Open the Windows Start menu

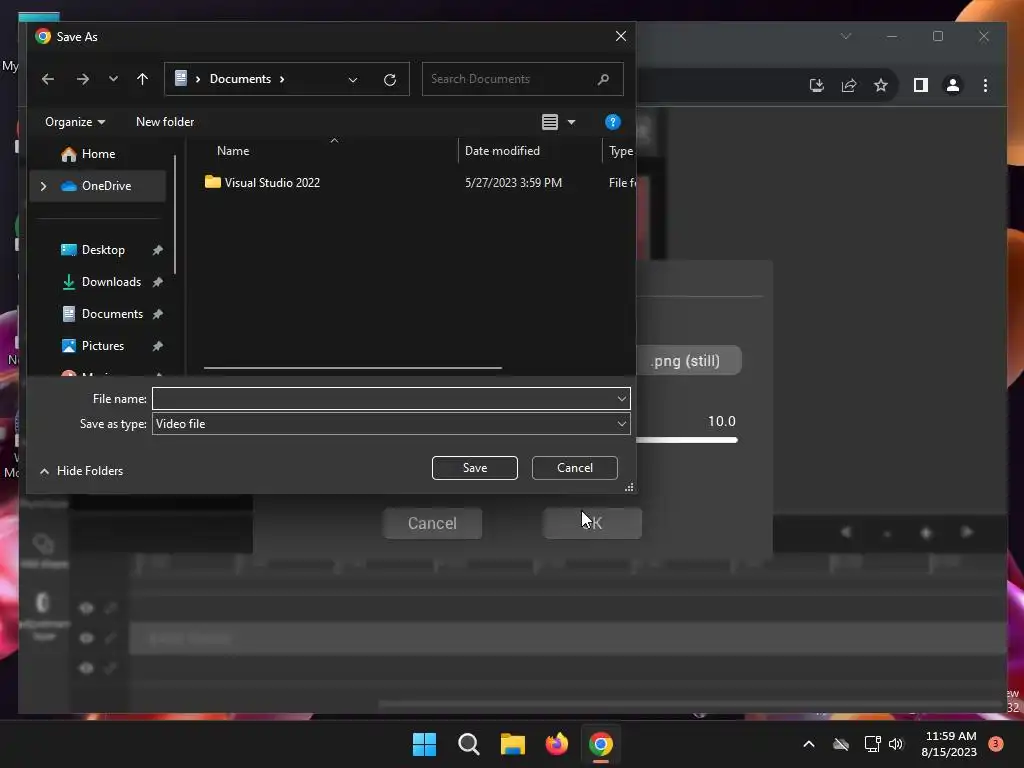pyautogui.click(x=424, y=744)
